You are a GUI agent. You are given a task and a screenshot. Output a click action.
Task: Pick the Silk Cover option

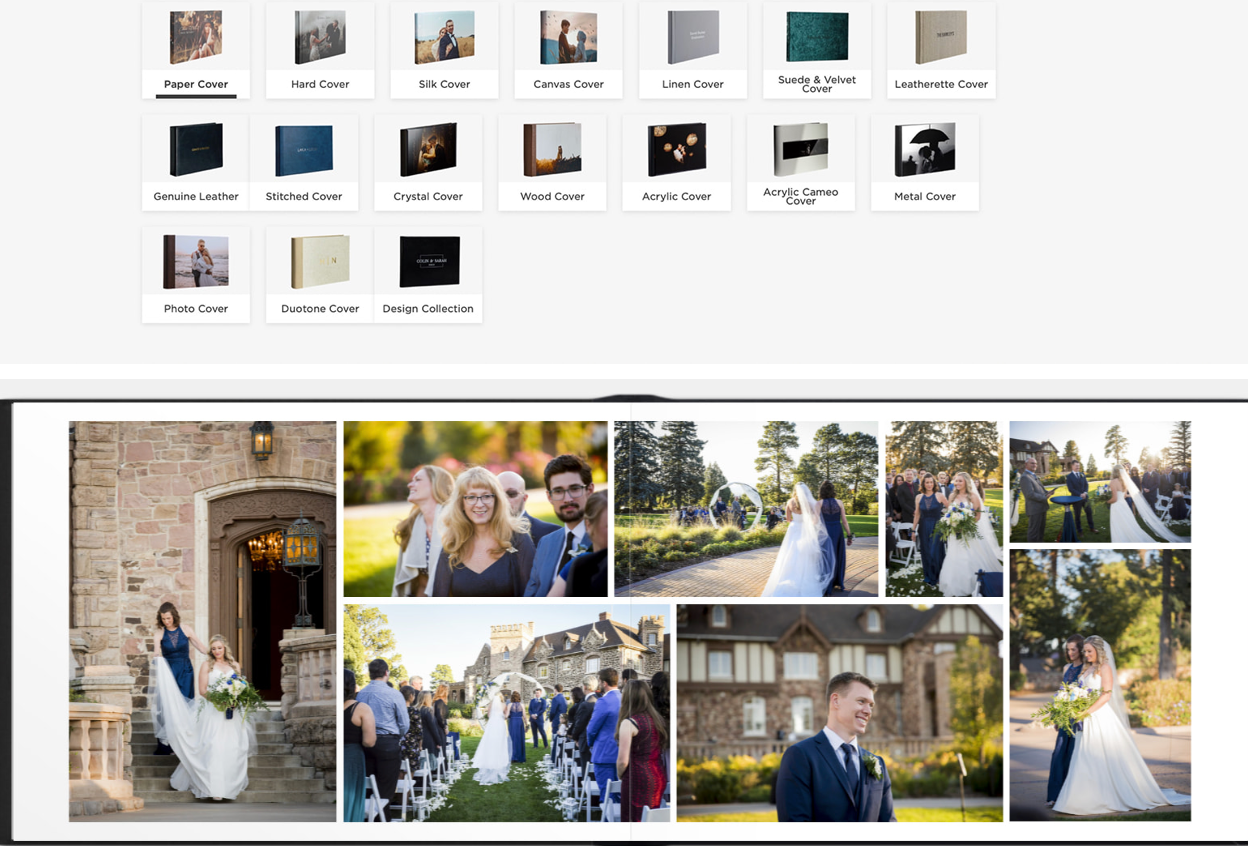[x=444, y=50]
